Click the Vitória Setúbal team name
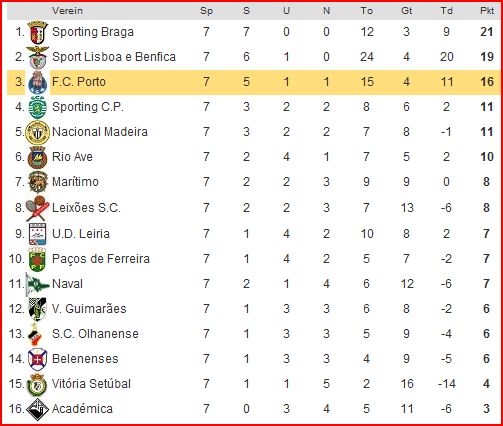This screenshot has height=426, width=503. click(91, 384)
